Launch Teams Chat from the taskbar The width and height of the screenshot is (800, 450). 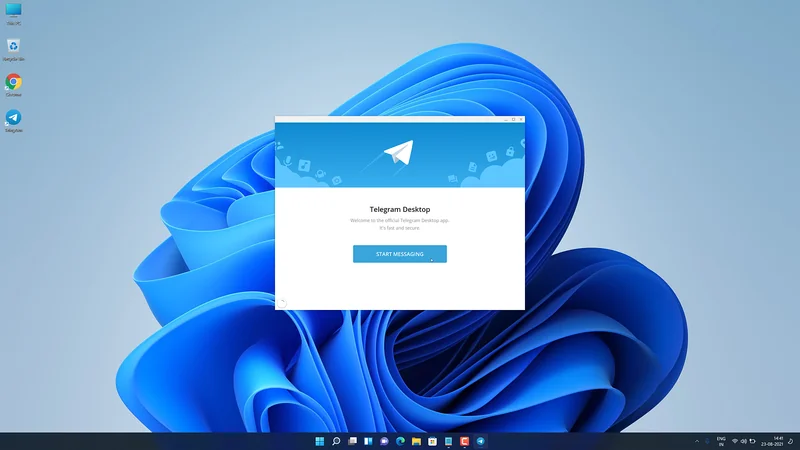(x=384, y=441)
